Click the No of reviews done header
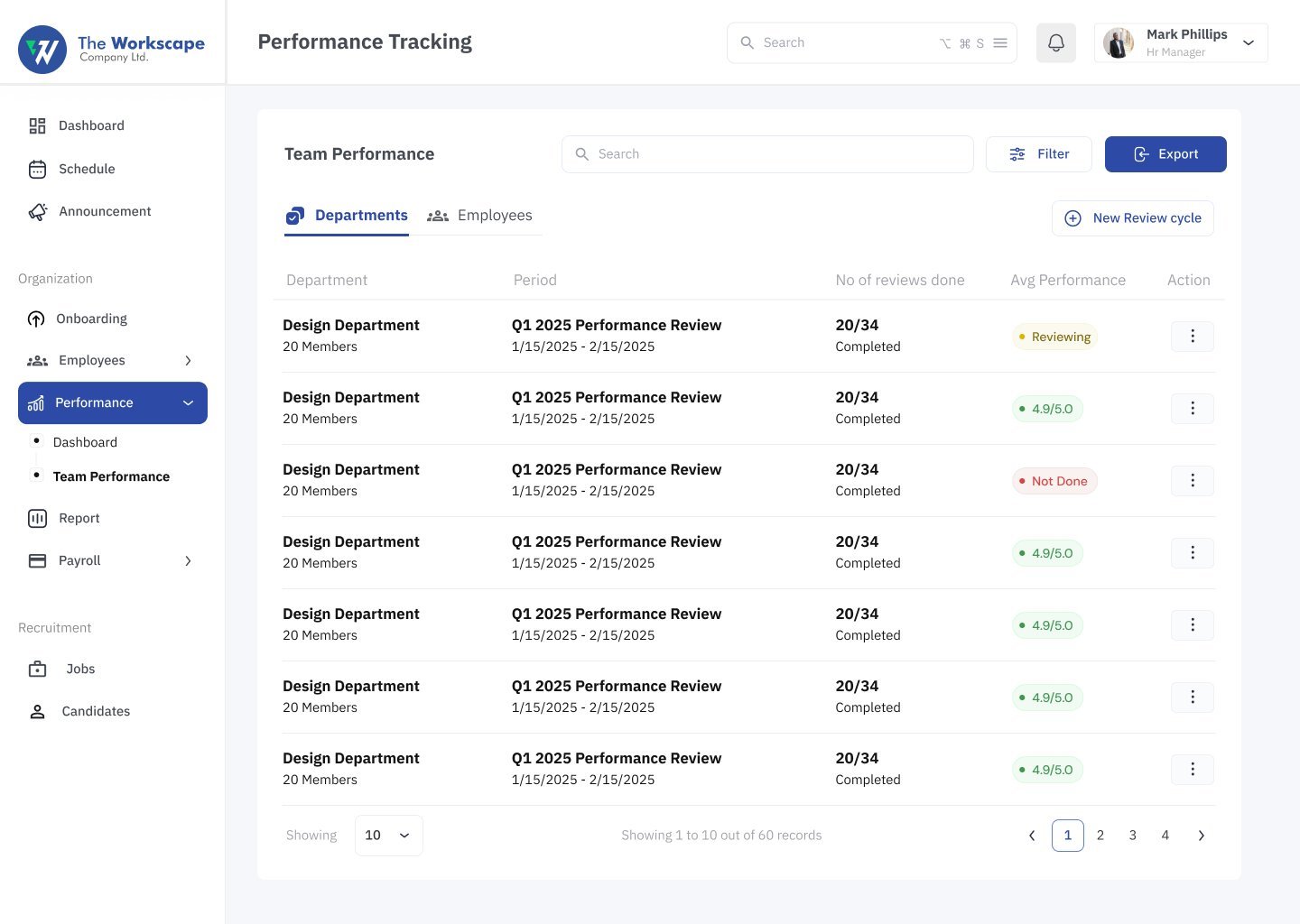The image size is (1300, 924). [x=900, y=280]
